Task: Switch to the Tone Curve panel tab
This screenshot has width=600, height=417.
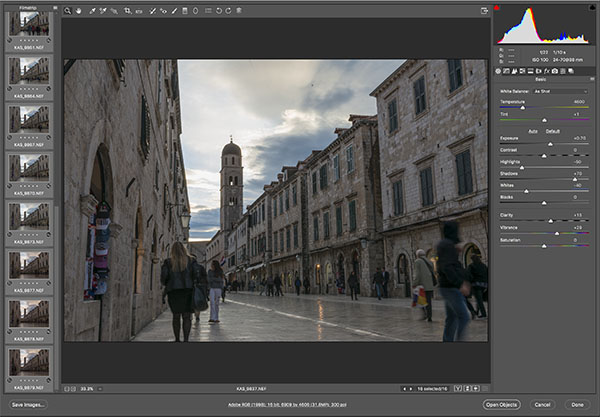Action: [506, 71]
